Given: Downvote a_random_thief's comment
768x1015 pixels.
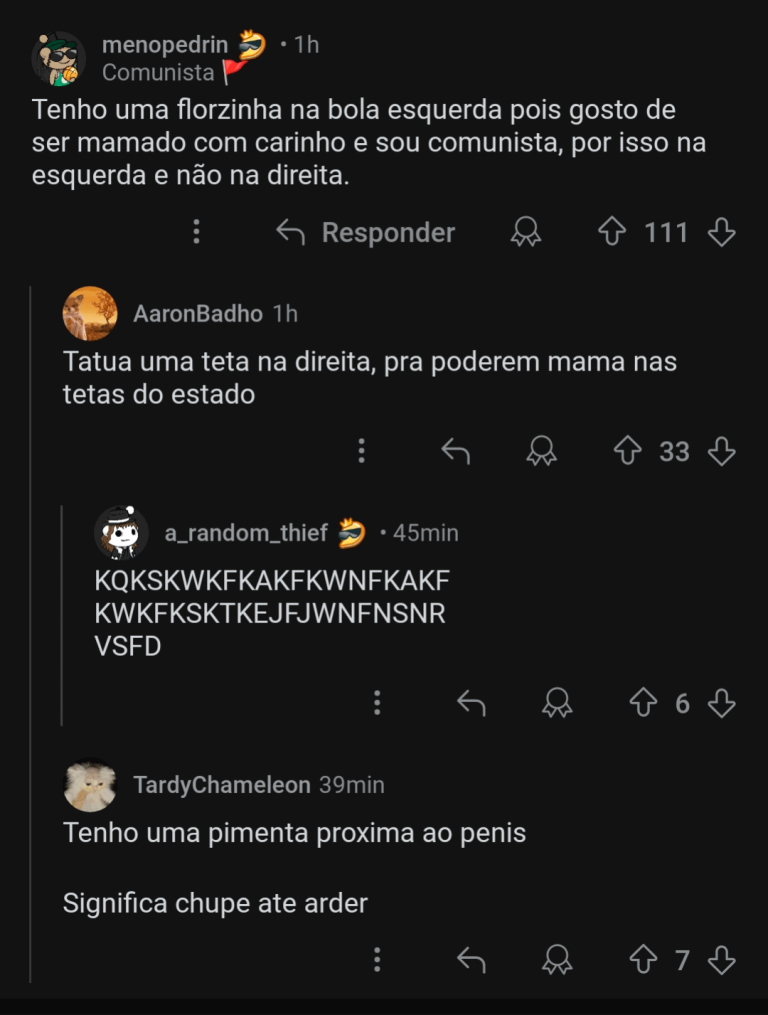Looking at the screenshot, I should tap(721, 704).
